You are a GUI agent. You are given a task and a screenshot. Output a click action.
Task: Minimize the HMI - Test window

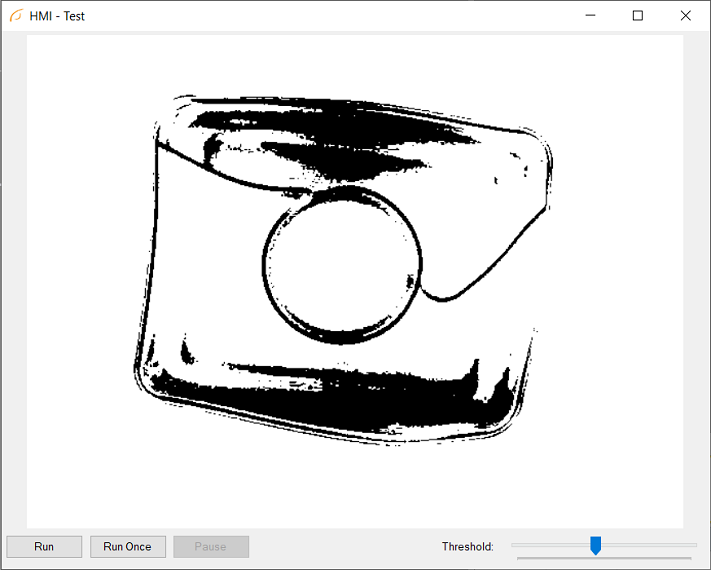pyautogui.click(x=590, y=16)
